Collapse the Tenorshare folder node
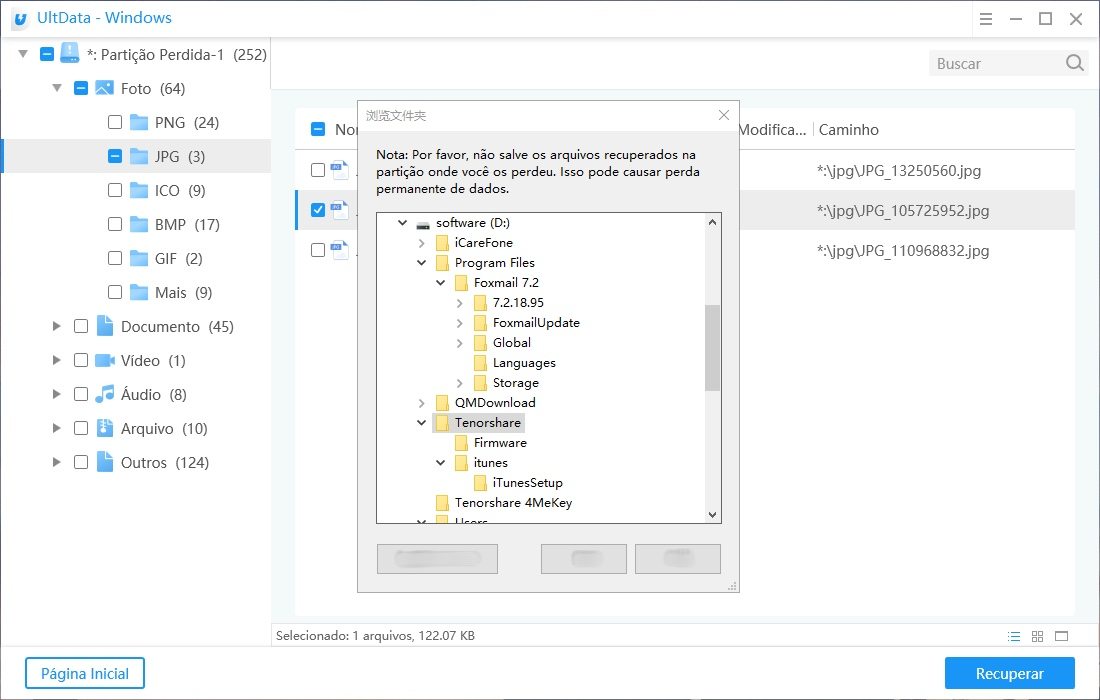1100x700 pixels. coord(422,422)
